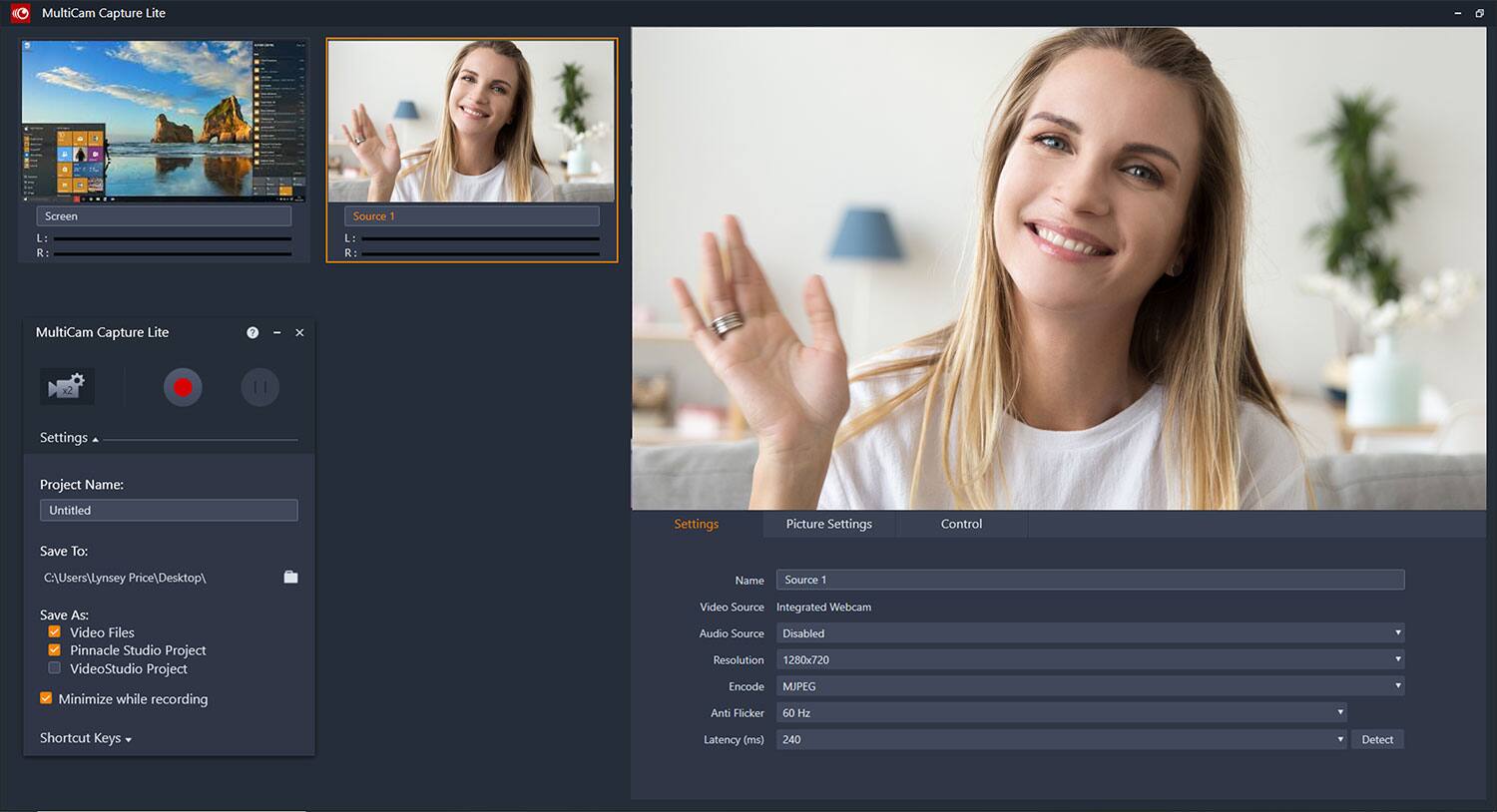
Task: Minimize the MultiCam Capture Lite panel
Action: pyautogui.click(x=276, y=333)
